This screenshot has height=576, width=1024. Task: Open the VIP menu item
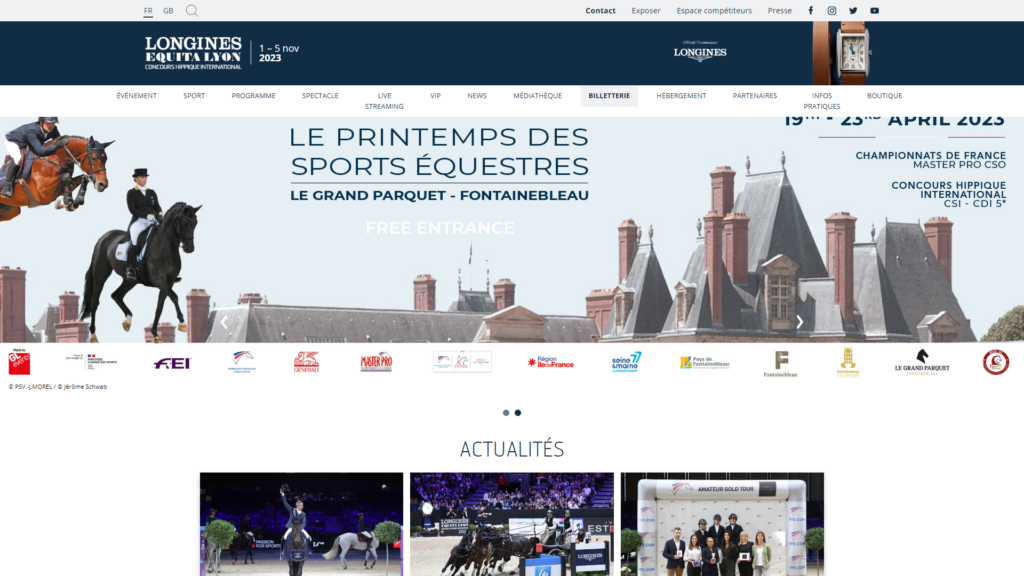(x=436, y=95)
